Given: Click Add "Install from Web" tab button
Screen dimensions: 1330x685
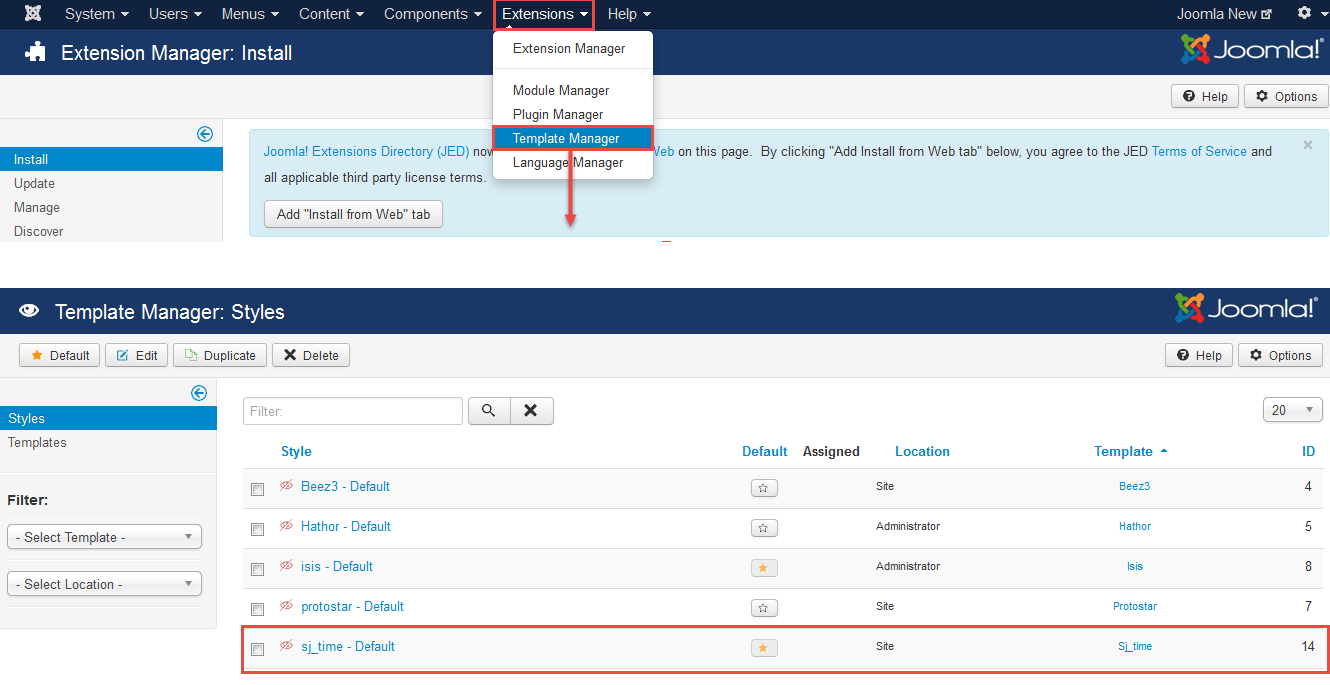Looking at the screenshot, I should click(x=353, y=214).
